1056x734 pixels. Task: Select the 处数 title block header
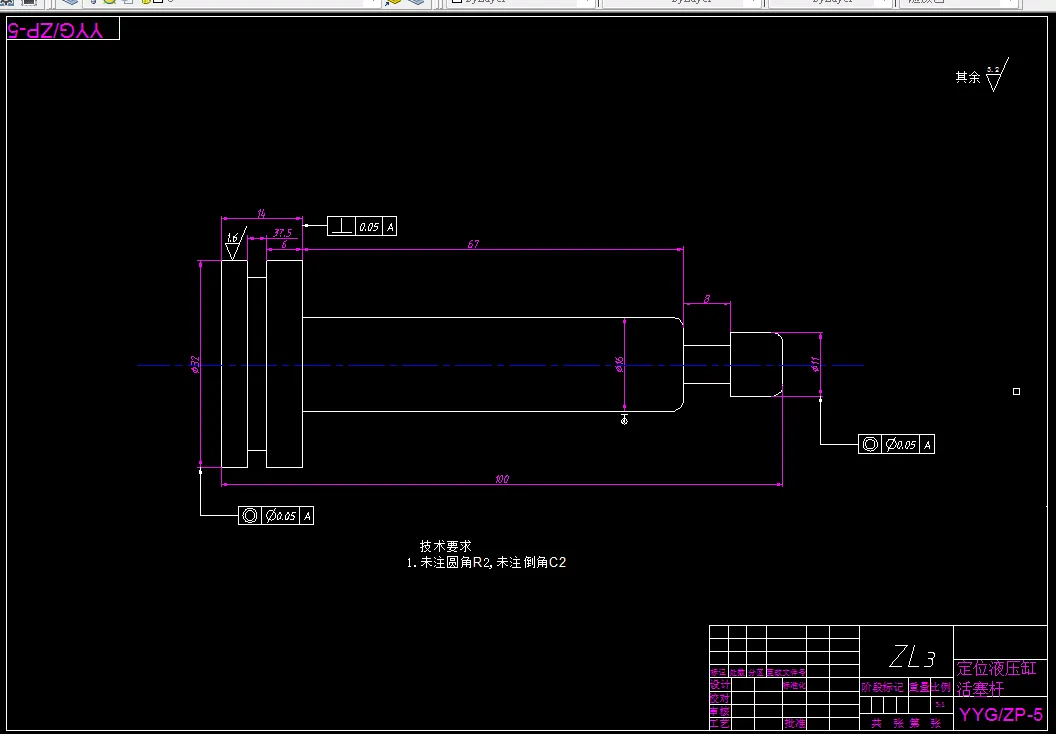click(737, 672)
